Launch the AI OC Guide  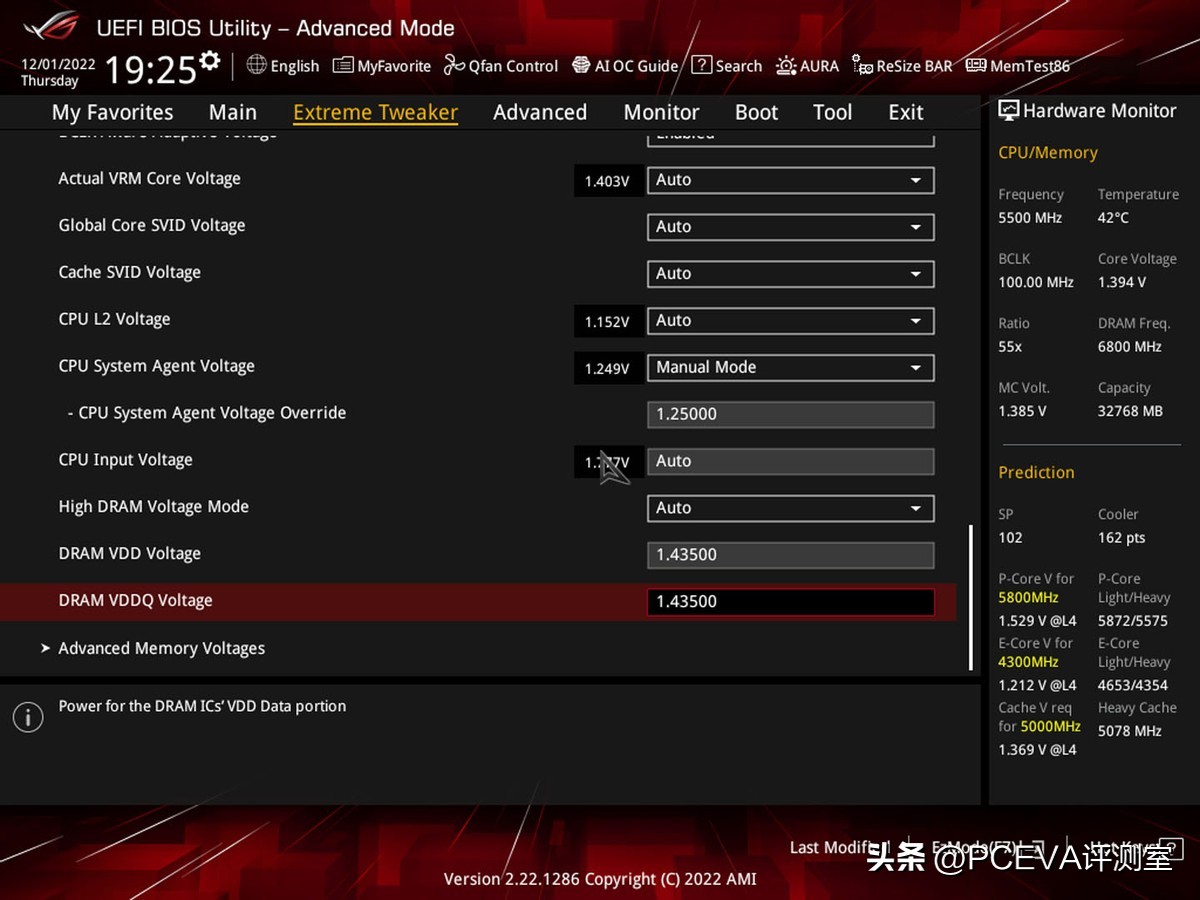click(625, 66)
